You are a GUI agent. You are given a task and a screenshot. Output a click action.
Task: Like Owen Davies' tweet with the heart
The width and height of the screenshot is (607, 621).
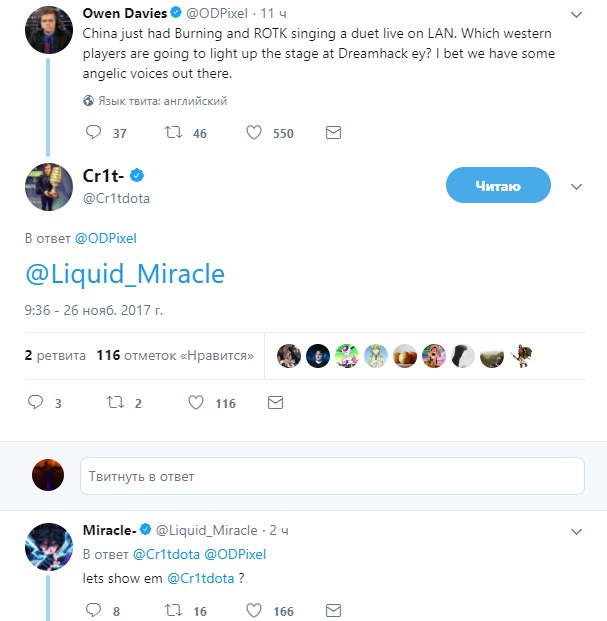254,133
